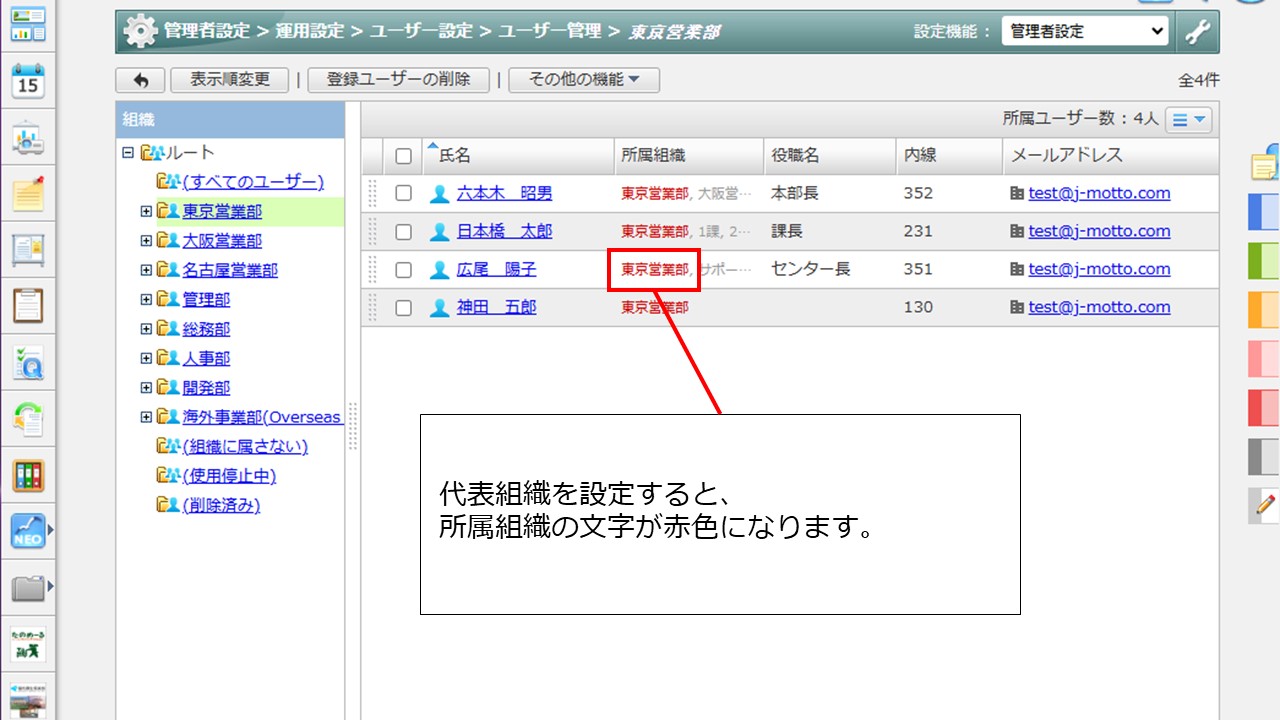Check the box for 六本木 昭男
The width and height of the screenshot is (1280, 720).
(403, 194)
